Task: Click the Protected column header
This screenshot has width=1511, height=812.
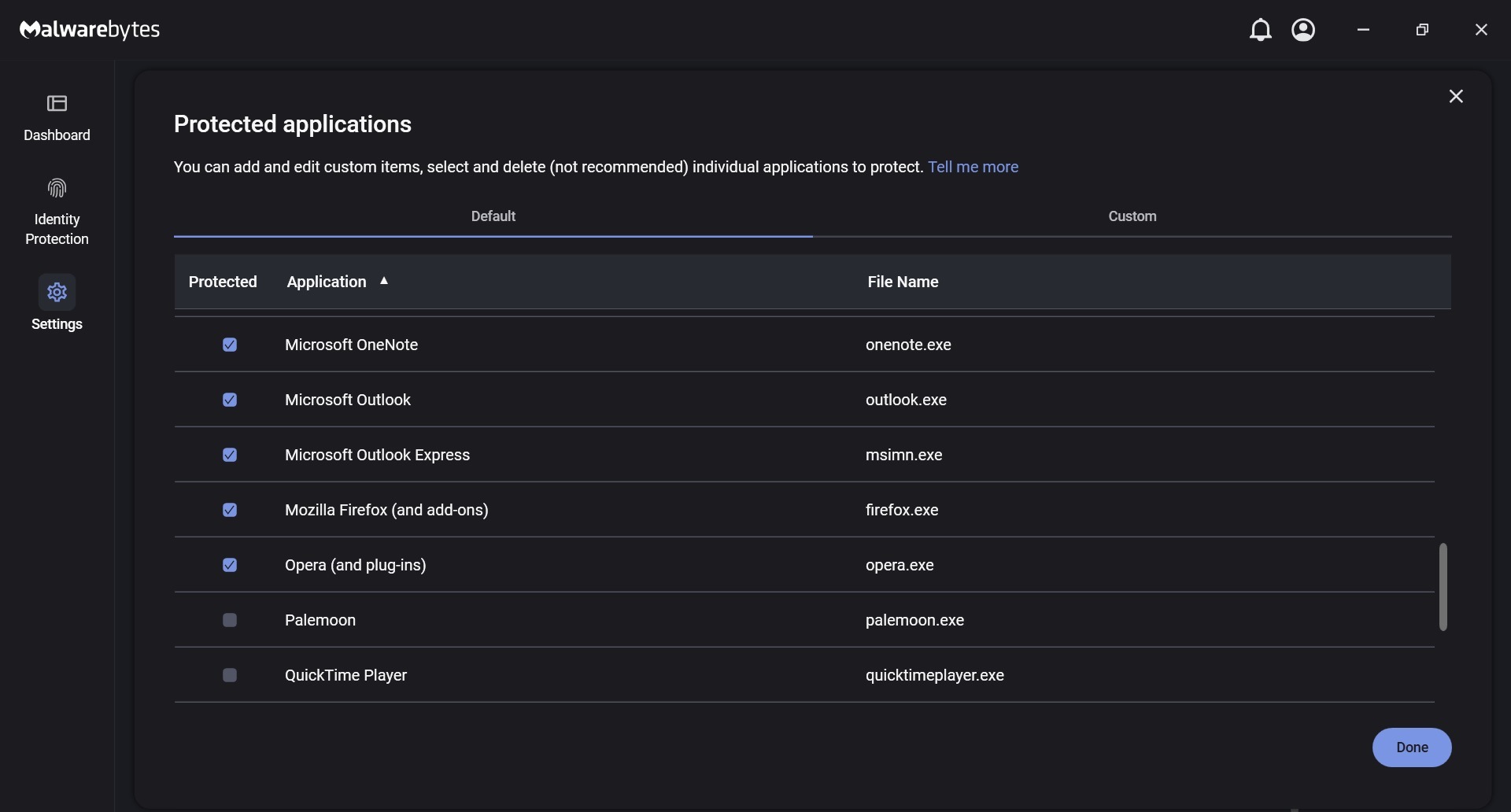Action: click(223, 282)
